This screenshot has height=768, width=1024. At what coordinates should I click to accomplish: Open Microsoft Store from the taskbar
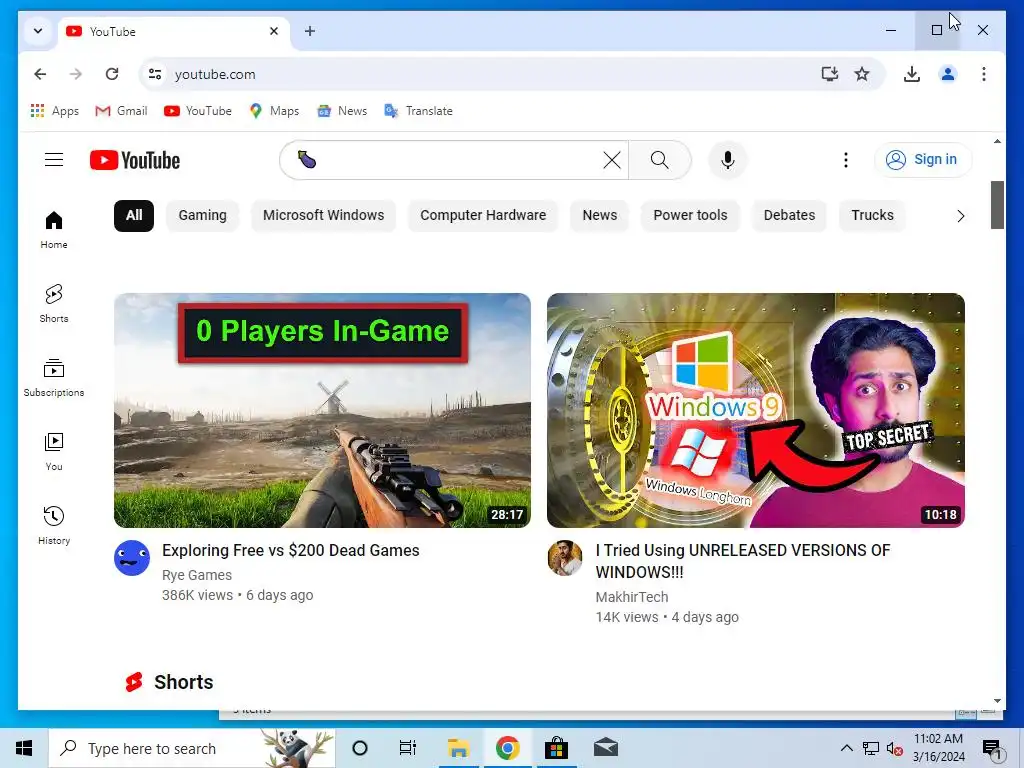pyautogui.click(x=556, y=748)
